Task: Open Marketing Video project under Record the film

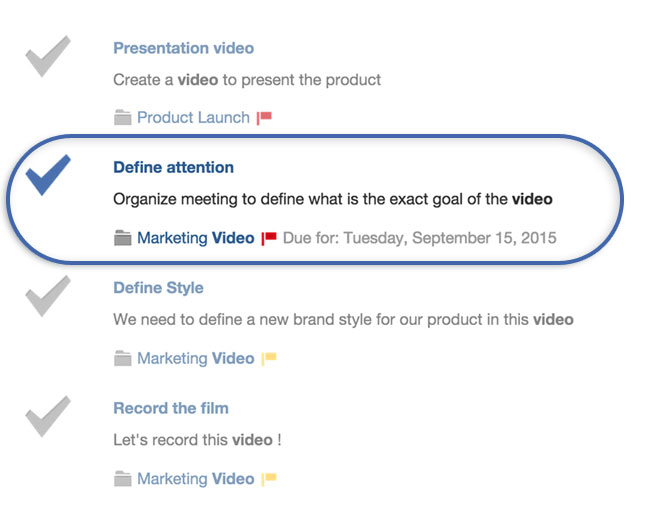Action: [x=196, y=479]
